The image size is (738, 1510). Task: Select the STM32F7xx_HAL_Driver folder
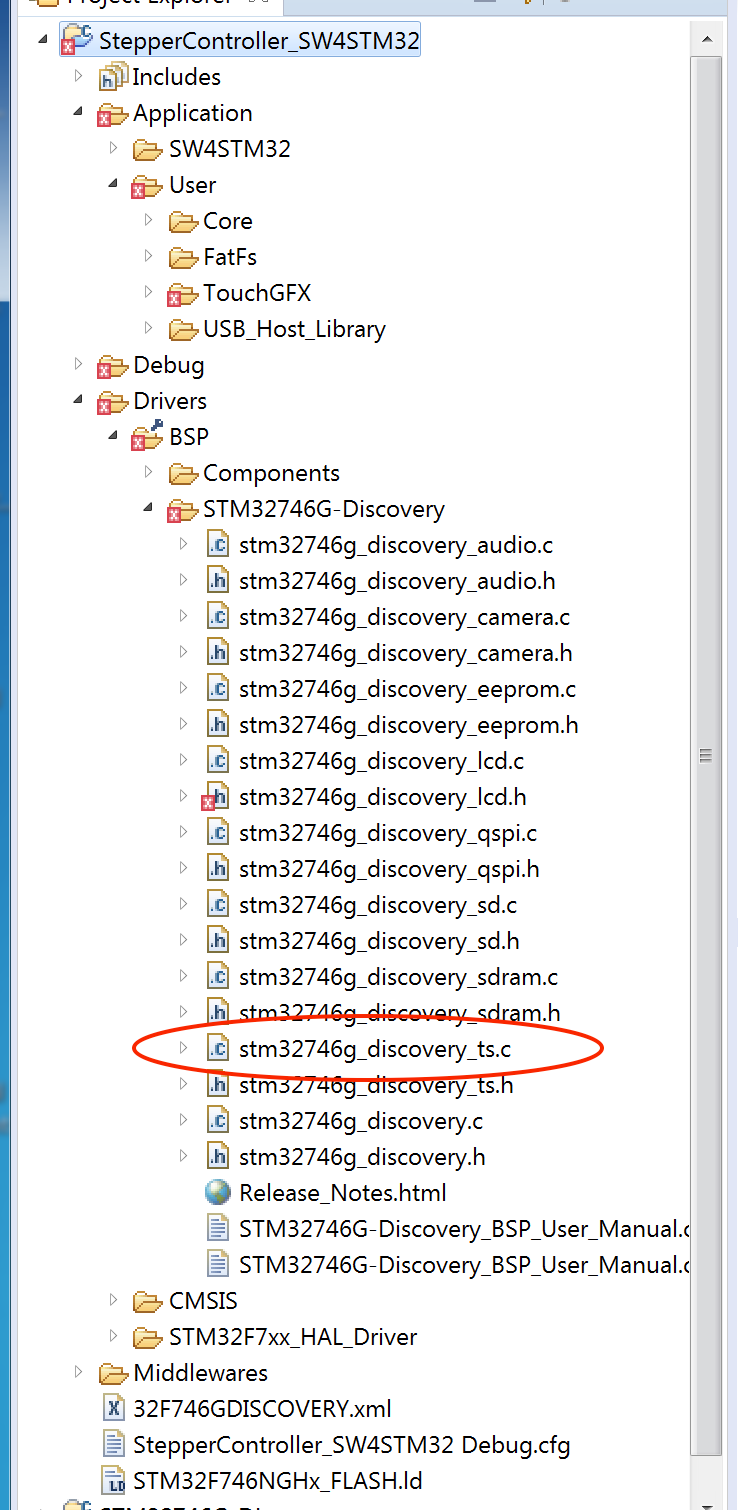tap(292, 1337)
